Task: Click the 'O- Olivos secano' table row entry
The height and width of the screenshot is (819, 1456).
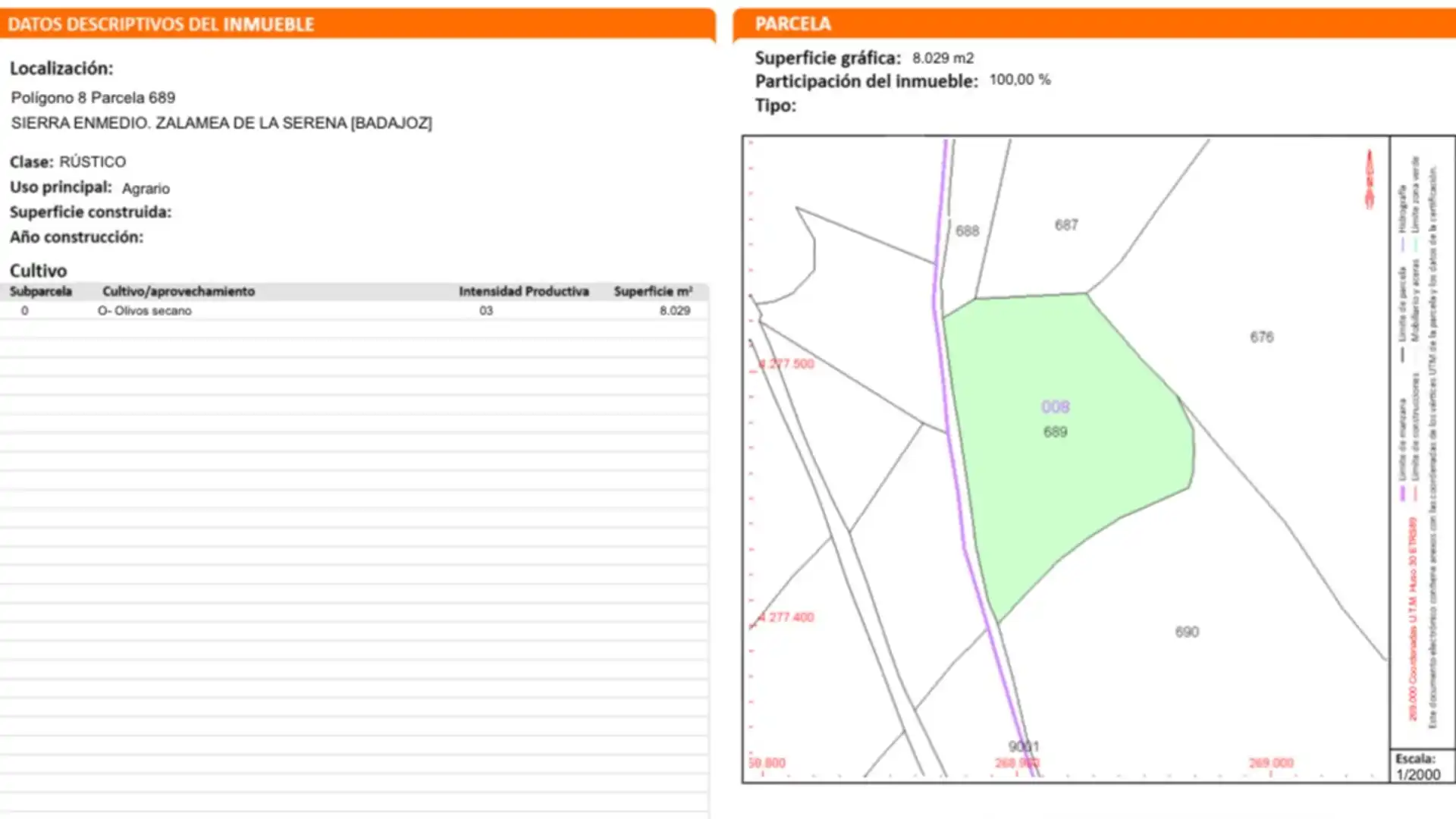Action: 146,311
